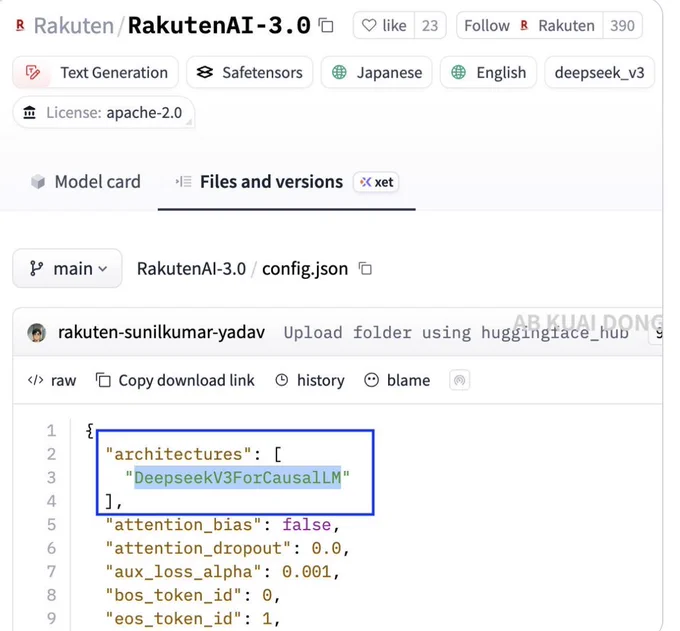Copy the config.json file path
The width and height of the screenshot is (680, 631).
pyautogui.click(x=365, y=269)
